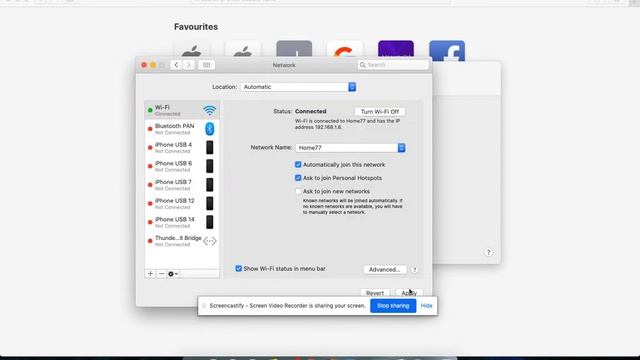Toggle Ask to join Personal Hotspots
640x360 pixels.
tap(298, 178)
